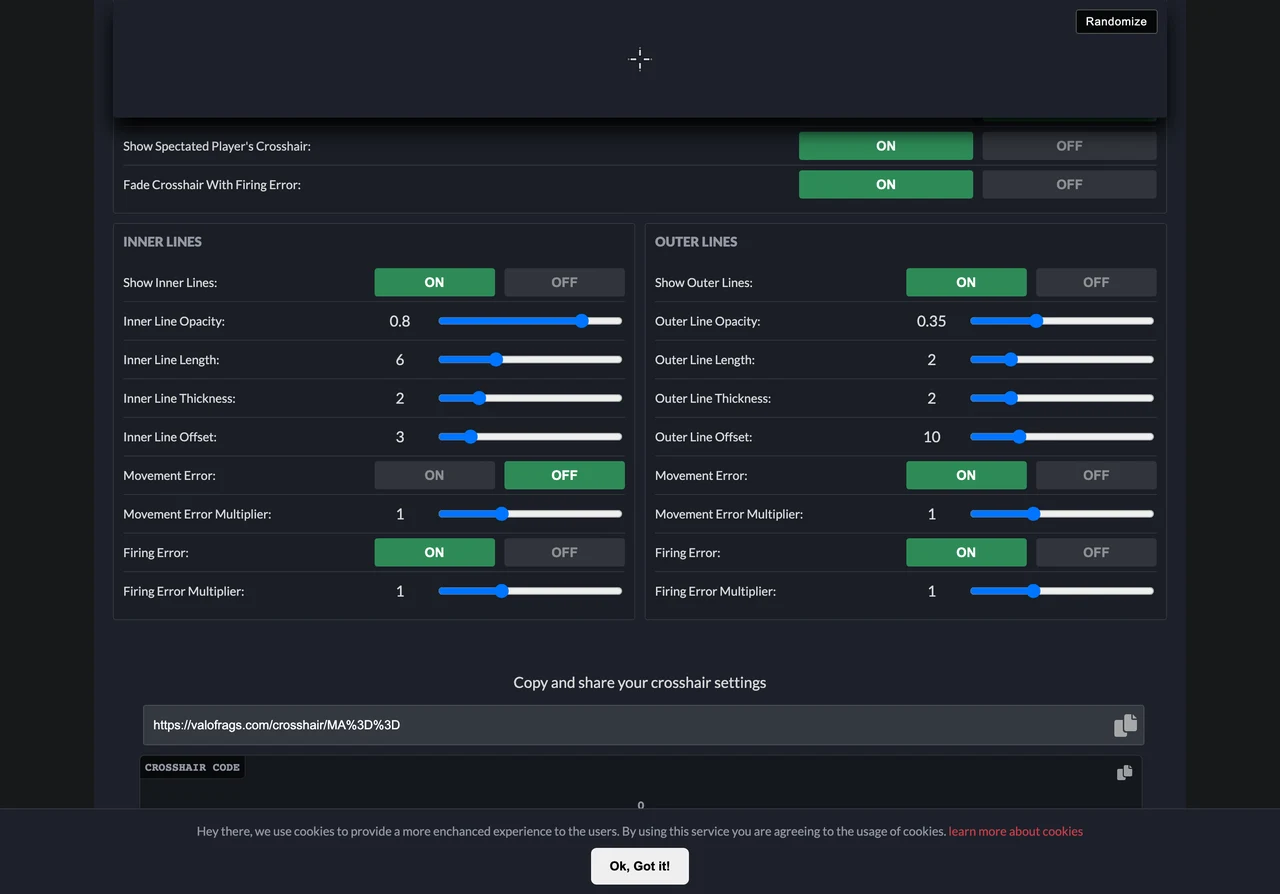
Task: Turn on Show Outer Lines
Action: tap(966, 282)
